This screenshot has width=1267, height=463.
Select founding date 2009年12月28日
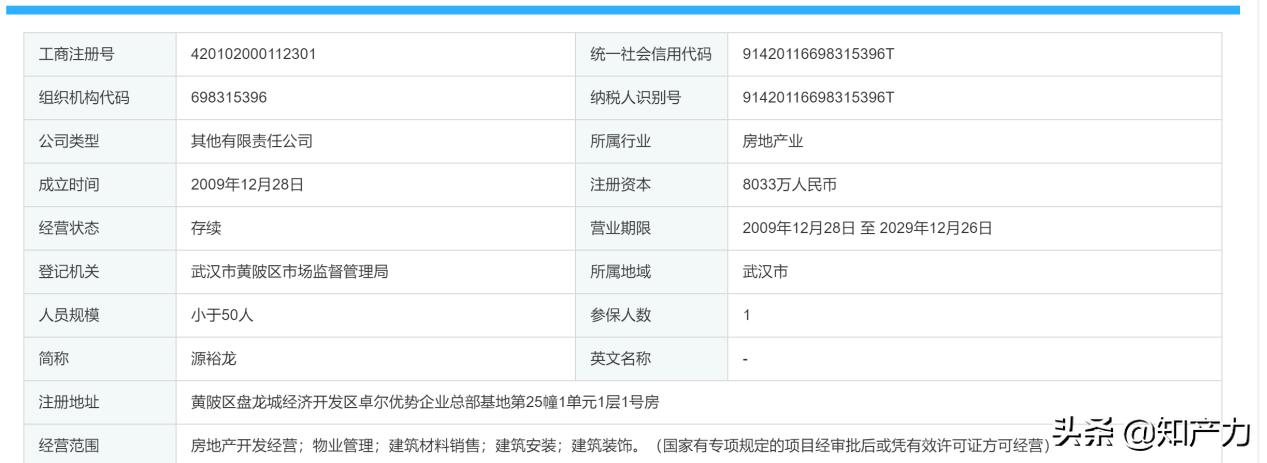click(x=246, y=184)
